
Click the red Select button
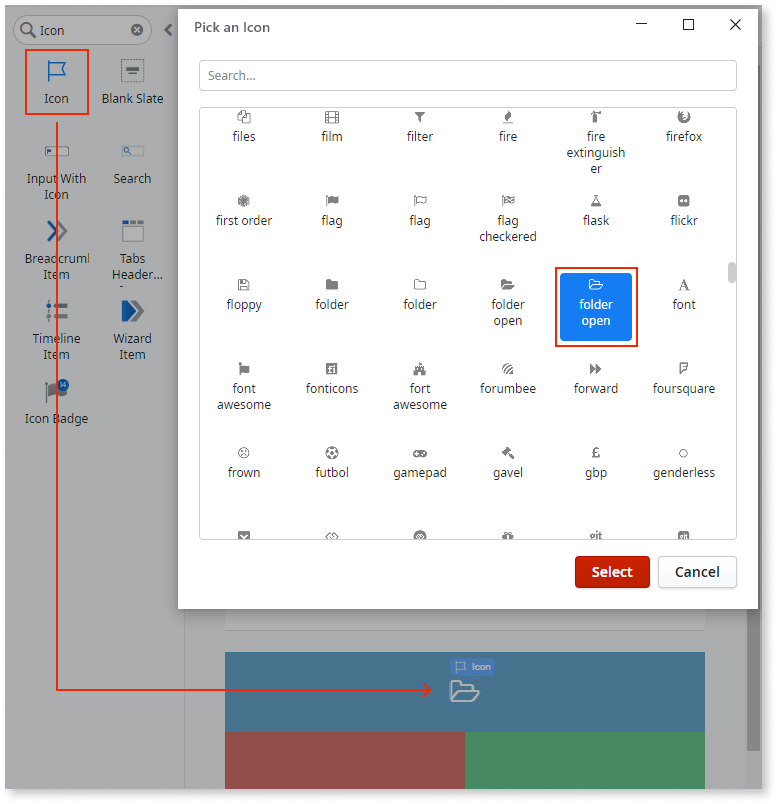612,572
